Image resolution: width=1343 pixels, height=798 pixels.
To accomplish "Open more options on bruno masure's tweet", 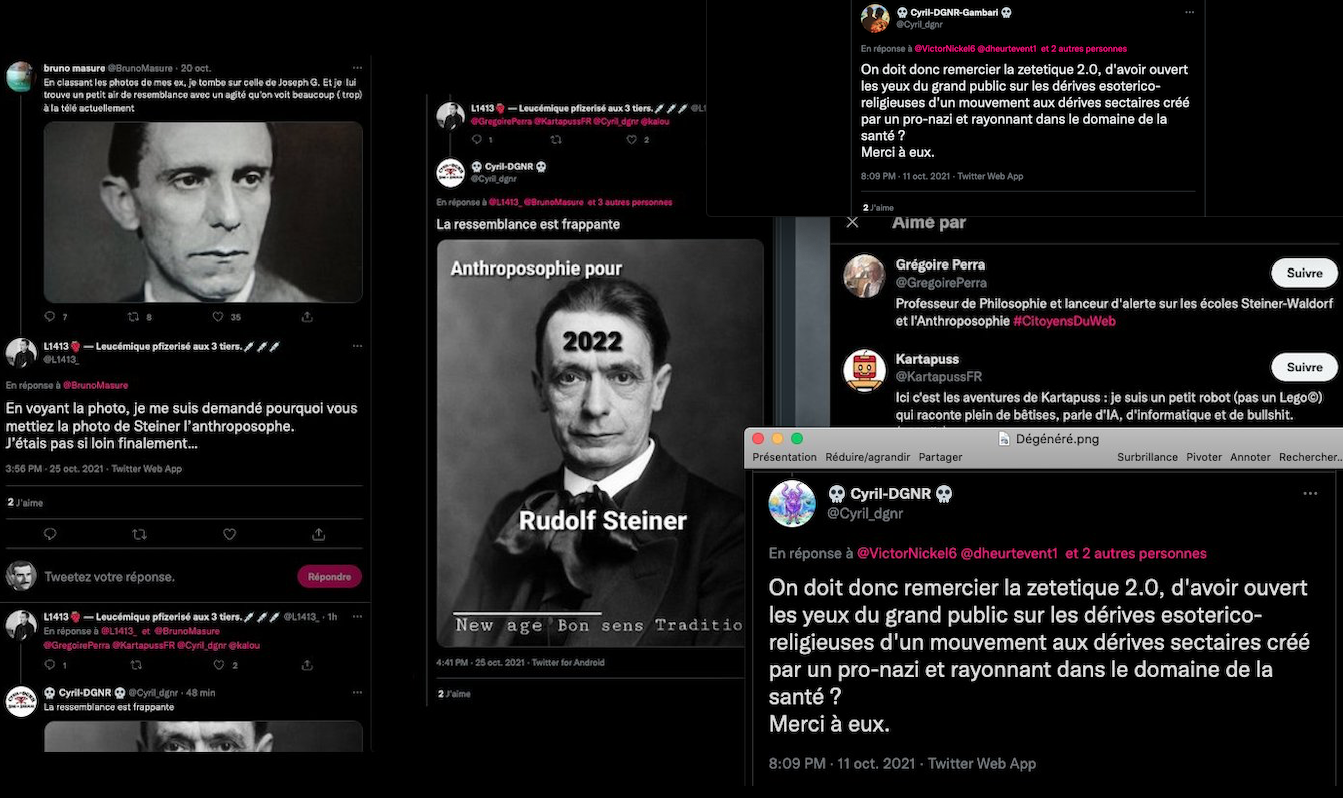I will pos(356,68).
